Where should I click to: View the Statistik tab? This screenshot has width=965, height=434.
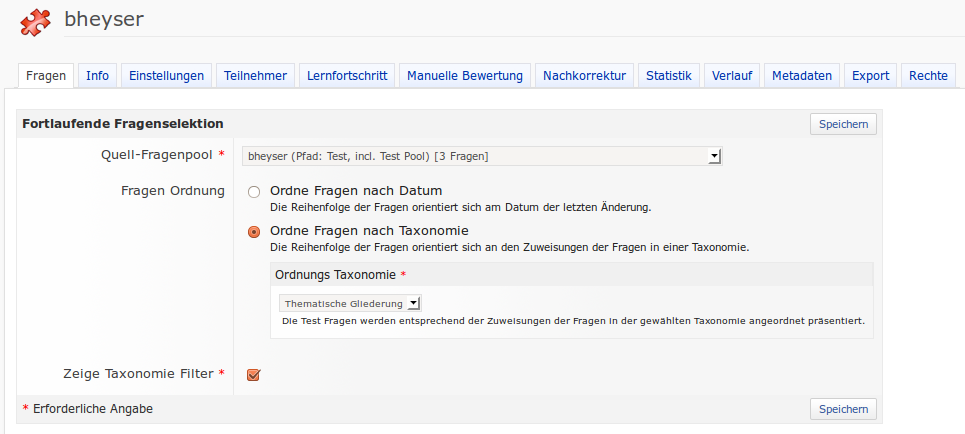click(x=668, y=76)
